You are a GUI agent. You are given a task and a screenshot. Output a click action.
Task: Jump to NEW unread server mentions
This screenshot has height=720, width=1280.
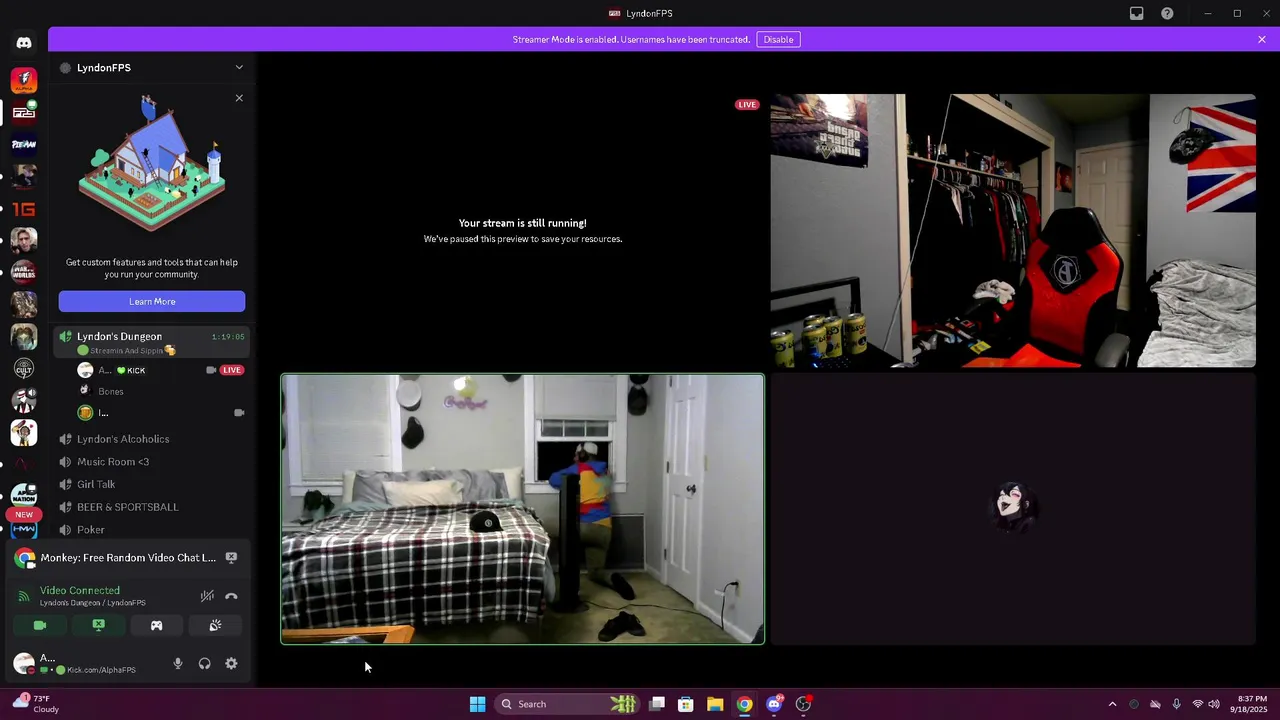pos(24,515)
